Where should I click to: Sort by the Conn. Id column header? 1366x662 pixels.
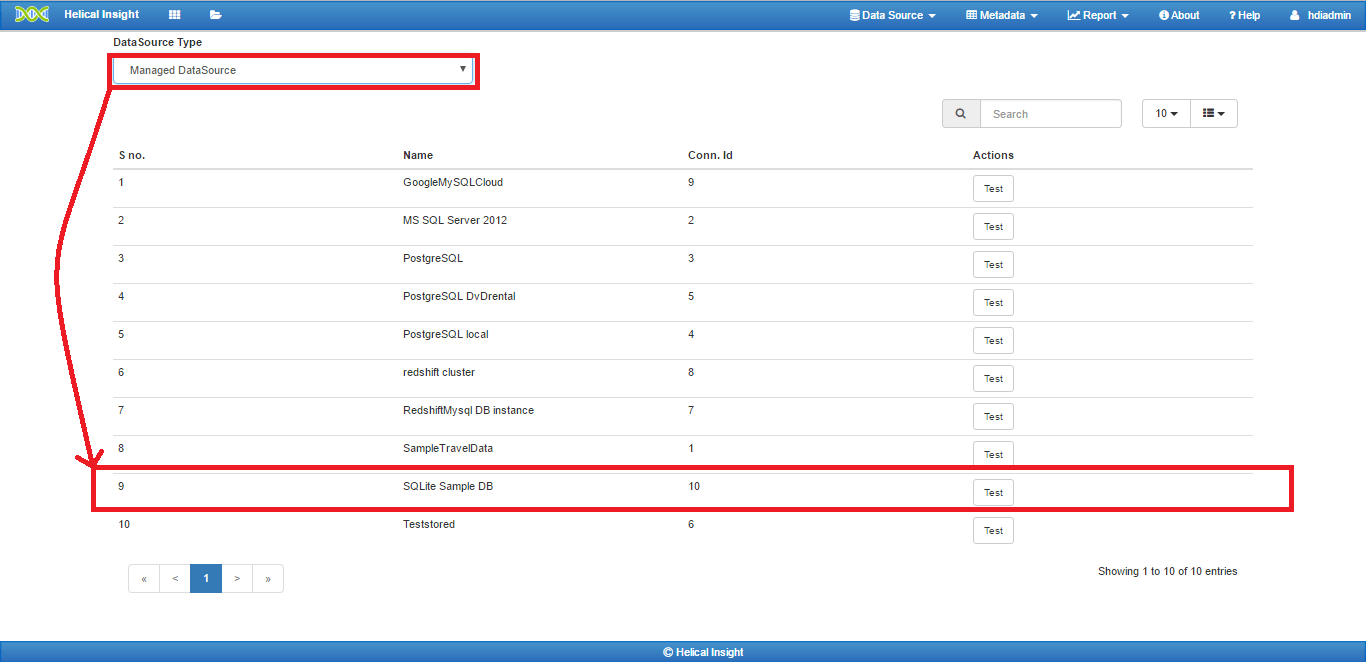pos(710,155)
